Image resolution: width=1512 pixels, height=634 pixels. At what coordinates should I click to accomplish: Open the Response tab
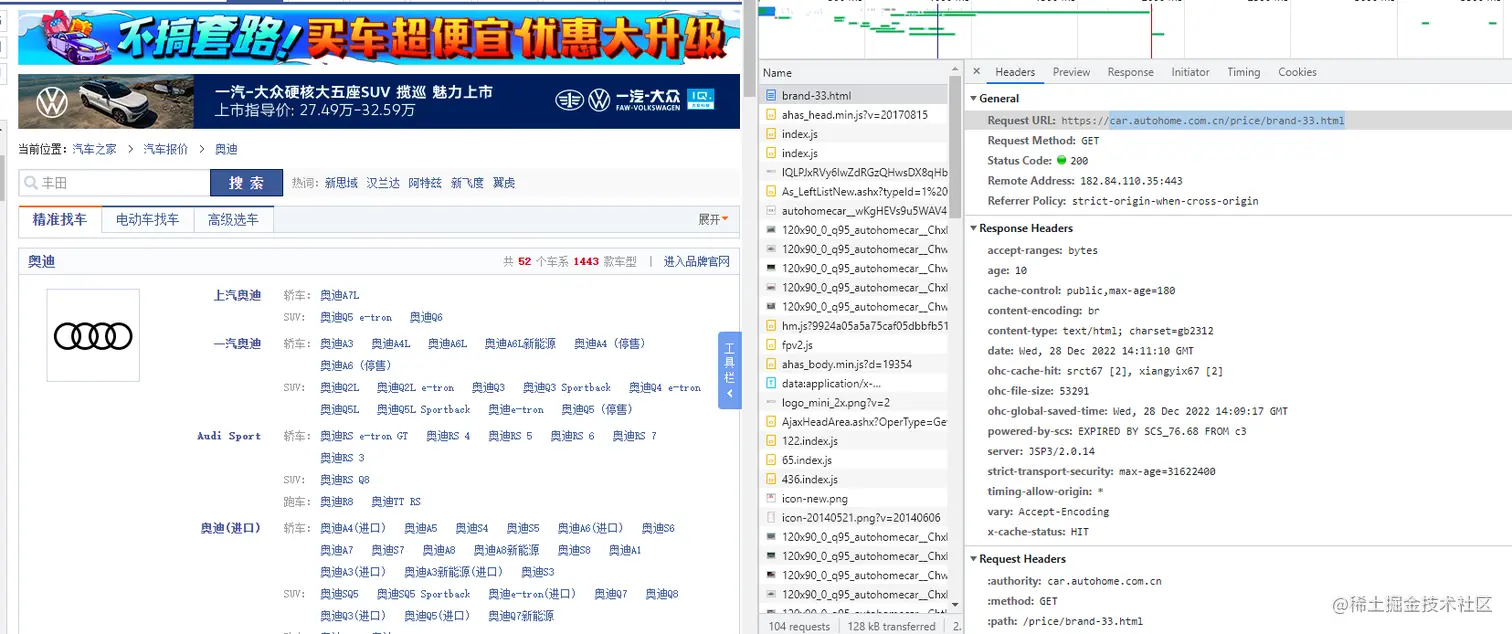pos(1131,72)
